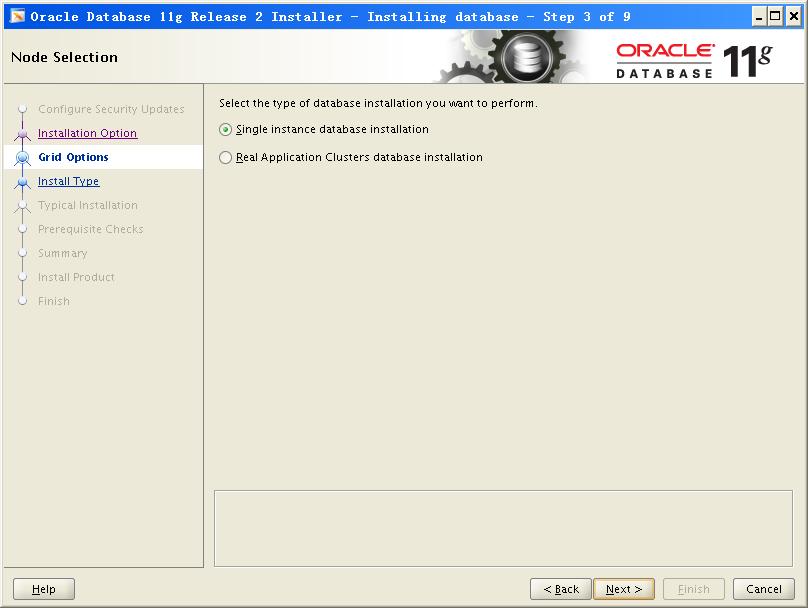Click the Typical Installation step label
This screenshot has width=808, height=608.
[x=88, y=205]
